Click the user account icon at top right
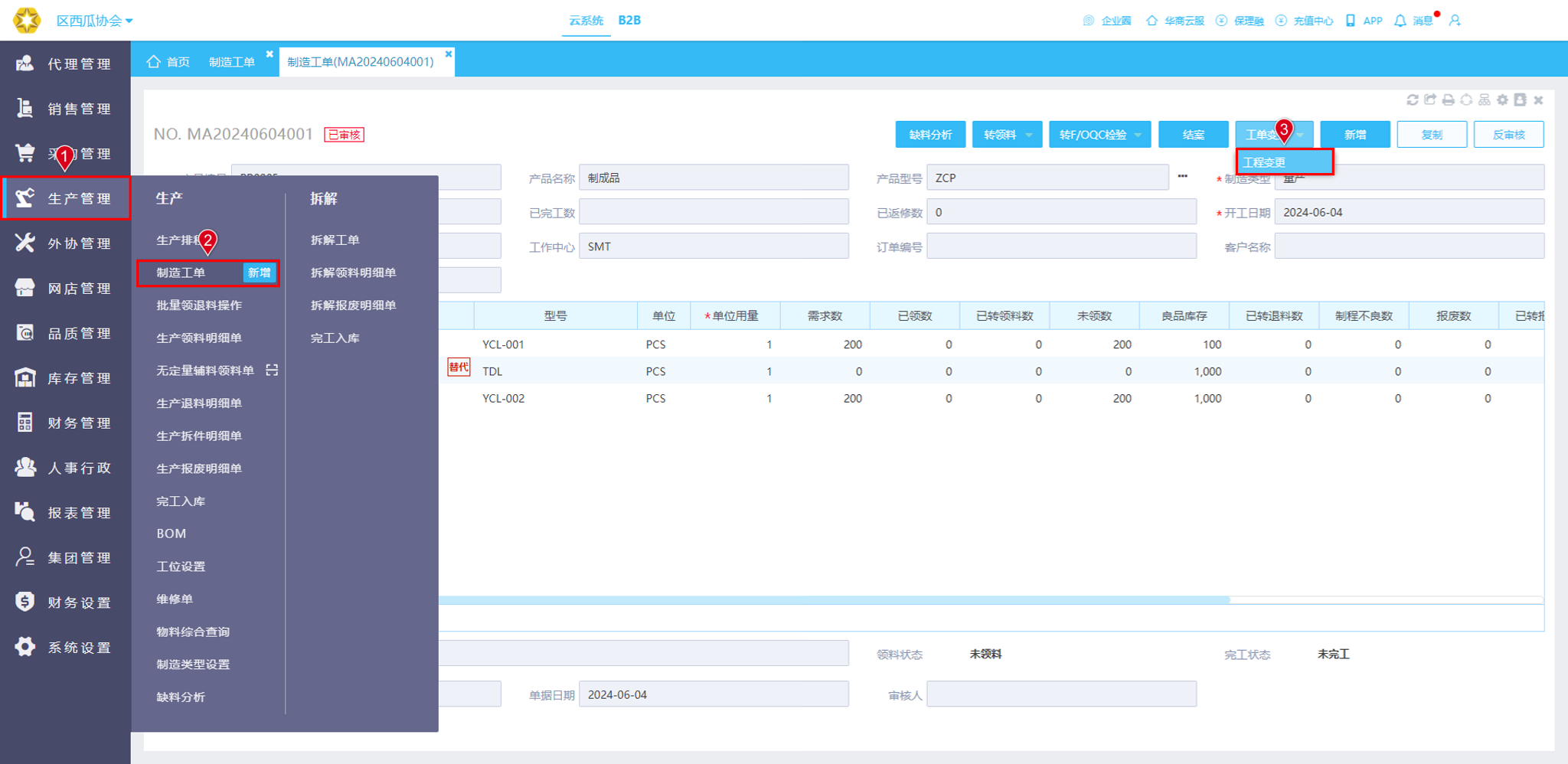The width and height of the screenshot is (1568, 764). click(1455, 21)
